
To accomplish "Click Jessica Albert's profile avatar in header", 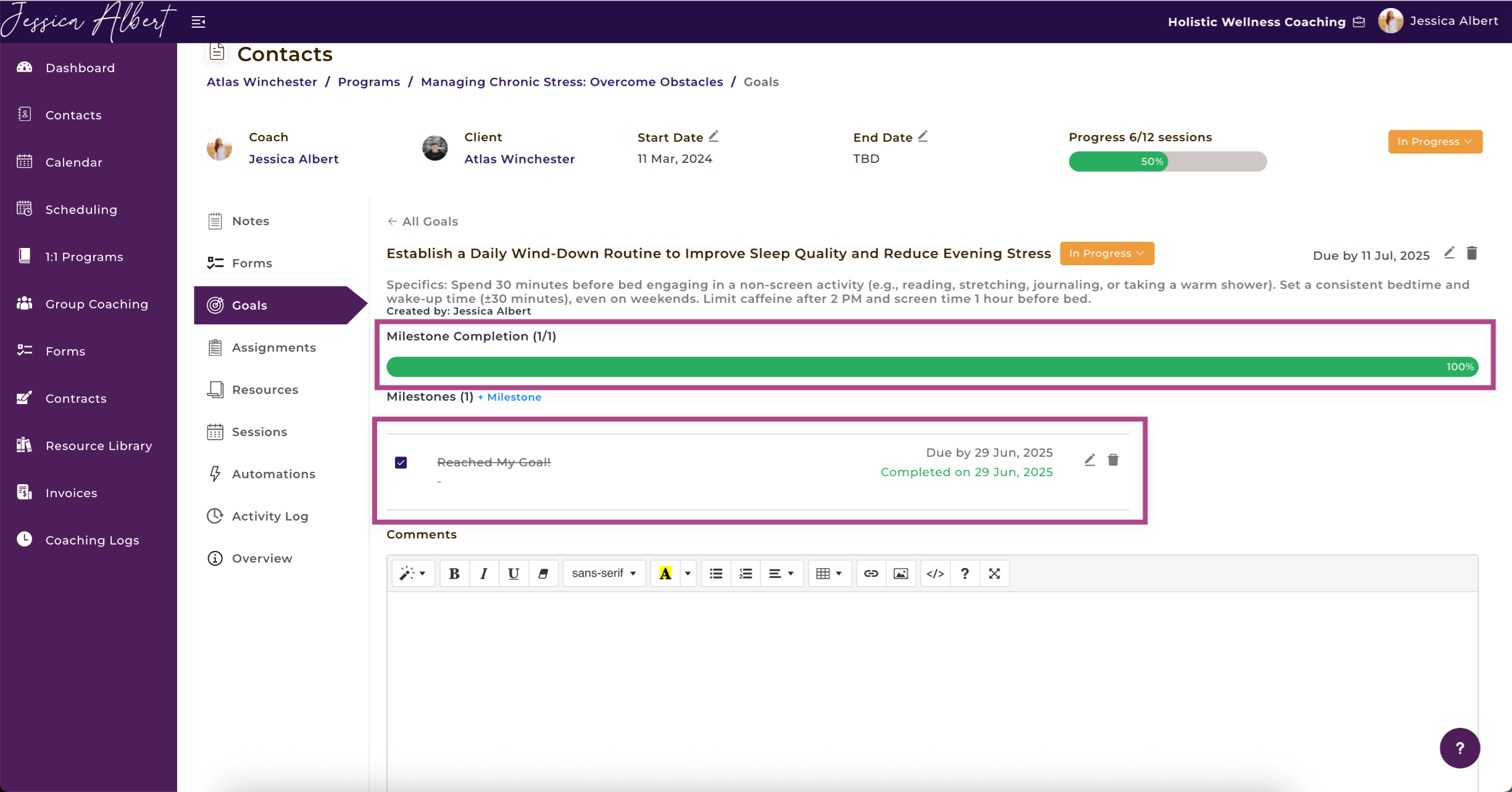I will pyautogui.click(x=1390, y=21).
